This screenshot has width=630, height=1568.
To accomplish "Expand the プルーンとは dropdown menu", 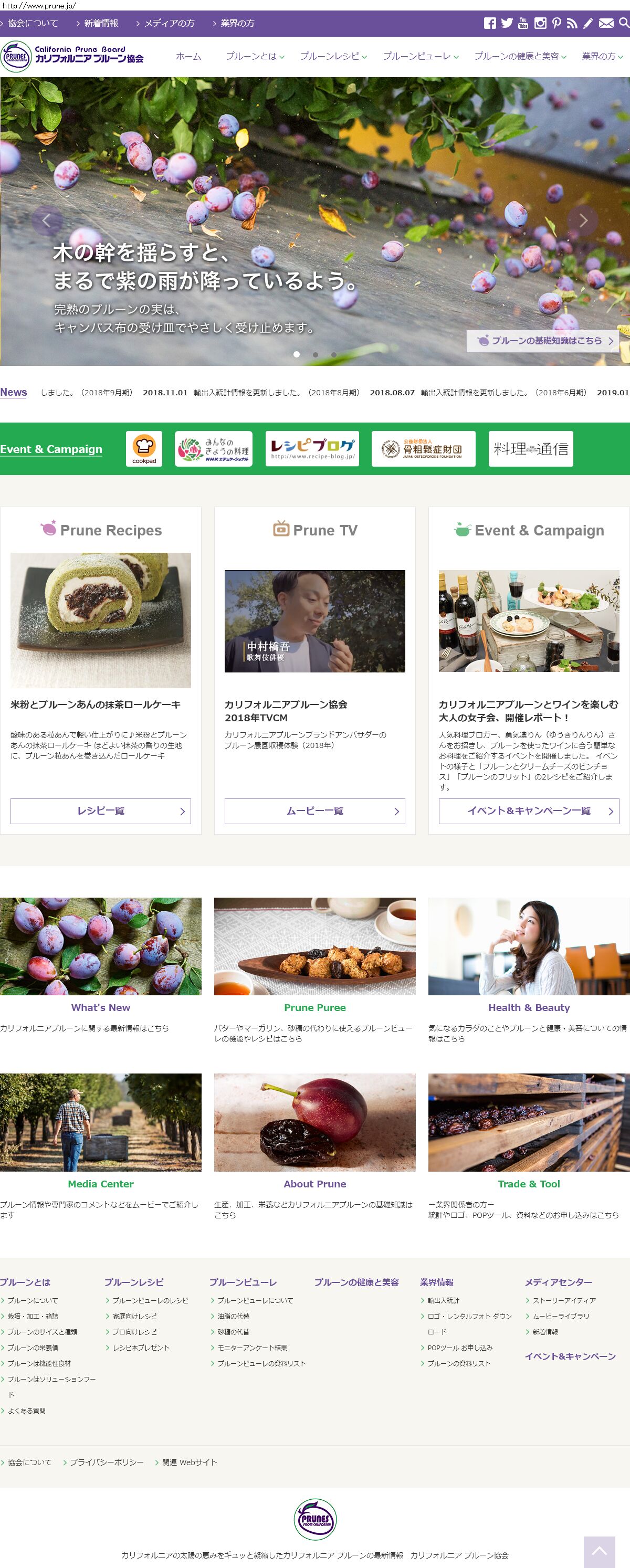I will 255,56.
